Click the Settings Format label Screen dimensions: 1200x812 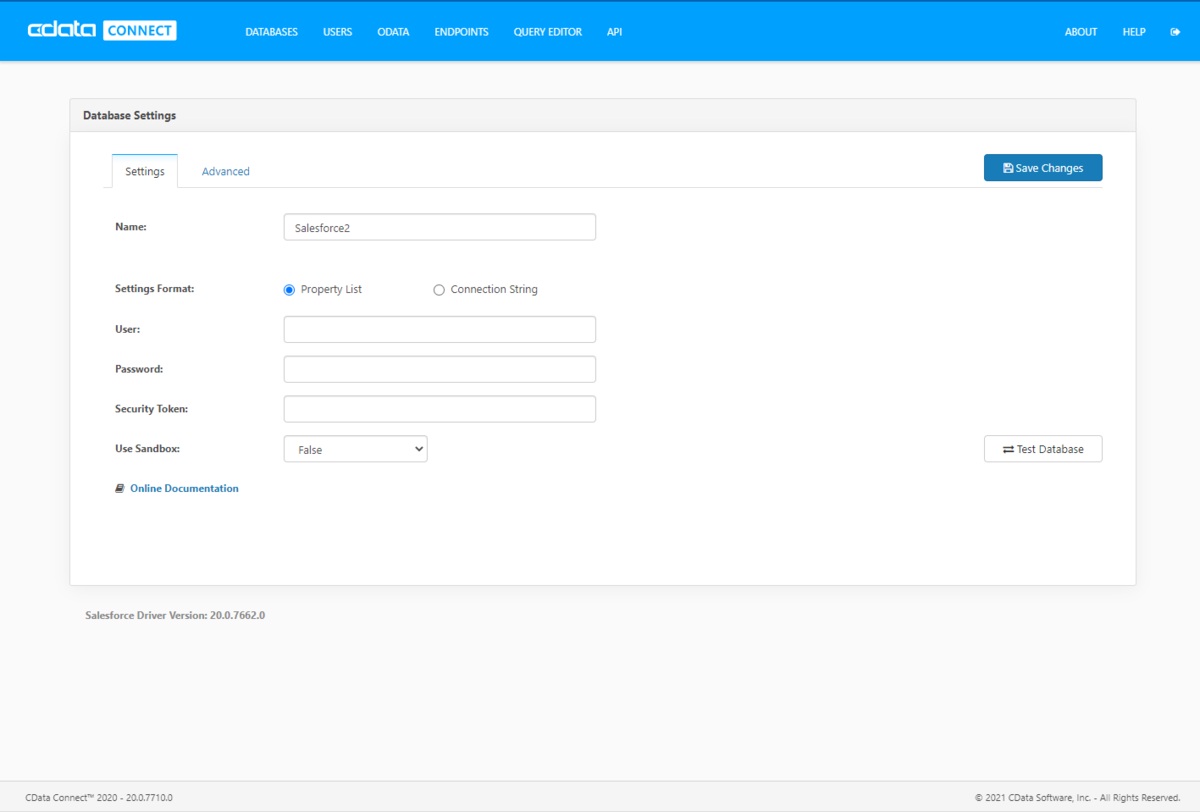click(x=155, y=289)
